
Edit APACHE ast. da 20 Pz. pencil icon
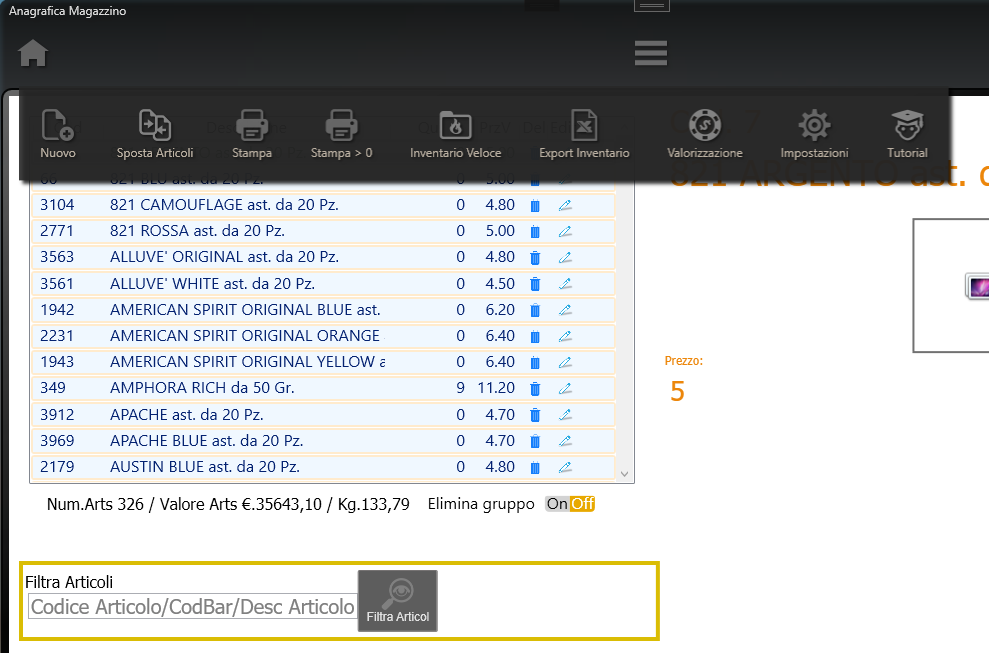(565, 415)
